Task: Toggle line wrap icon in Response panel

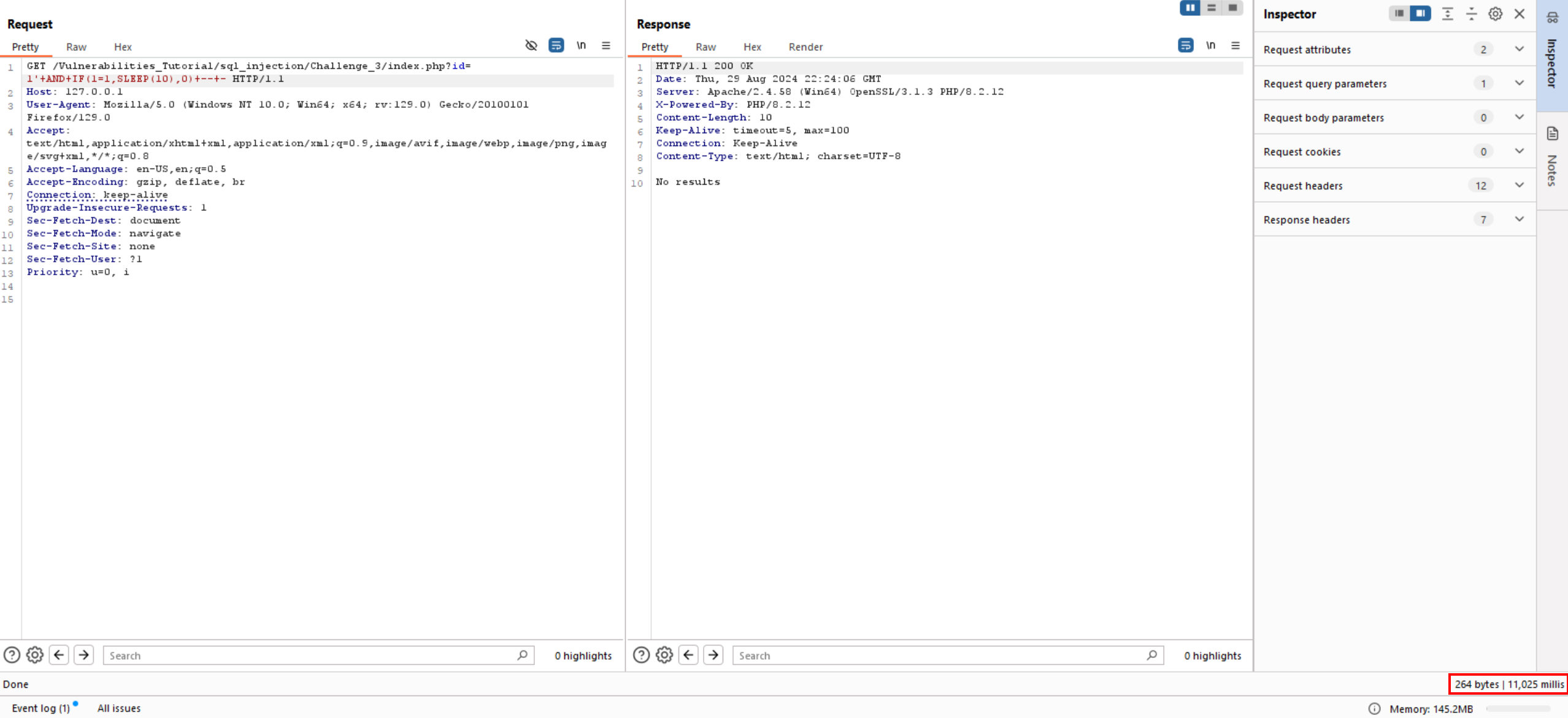Action: point(1186,45)
